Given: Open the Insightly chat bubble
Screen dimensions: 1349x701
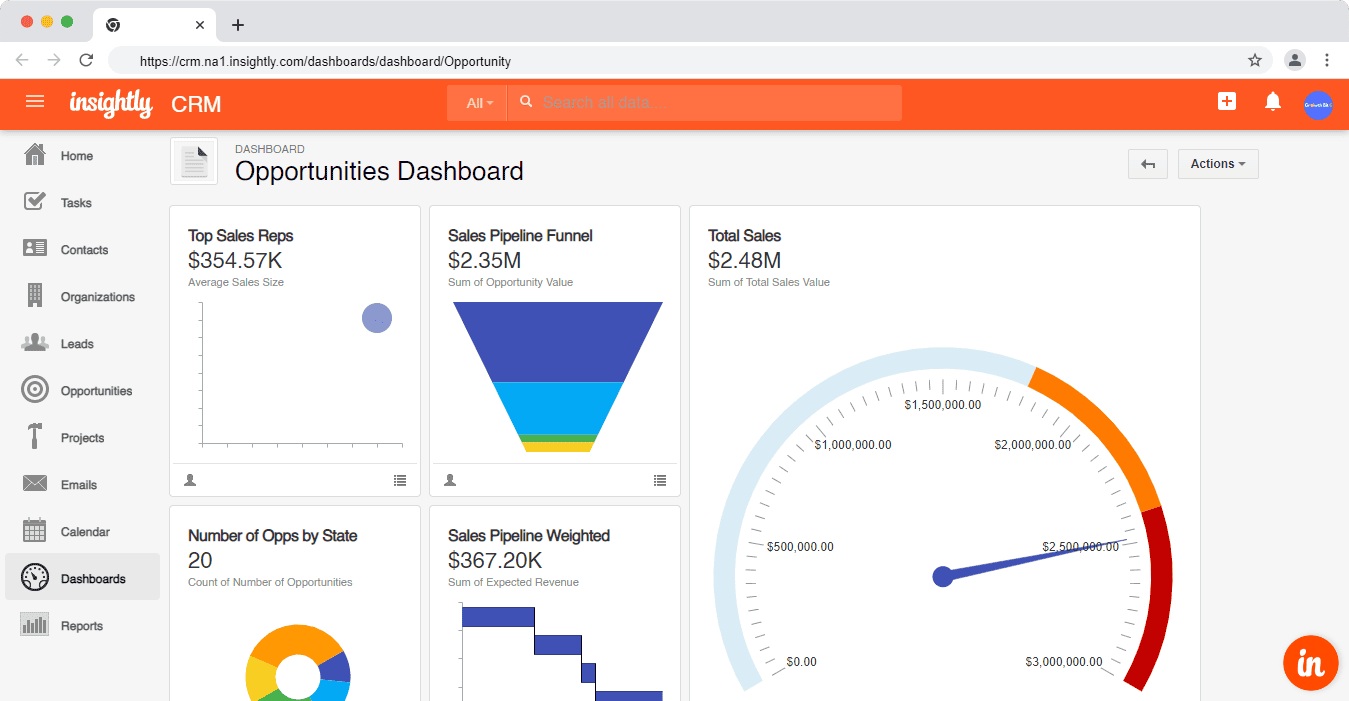Looking at the screenshot, I should (1310, 663).
